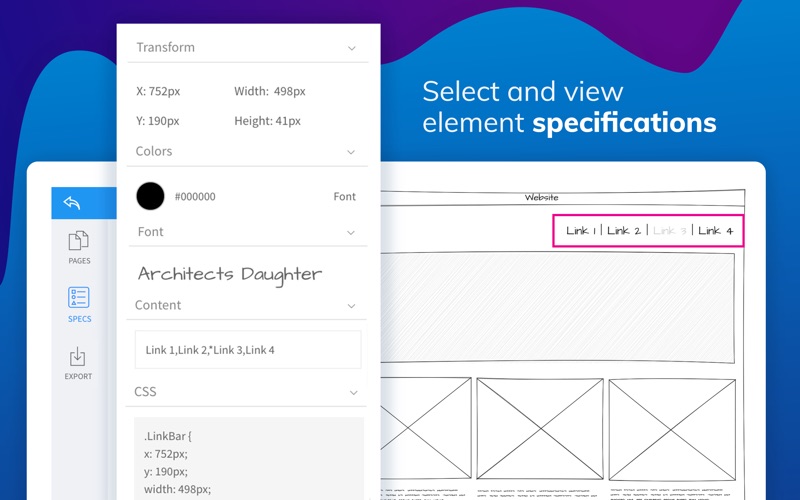Viewport: 800px width, 500px height.
Task: Collapse the Transform section chevron
Action: tap(352, 48)
